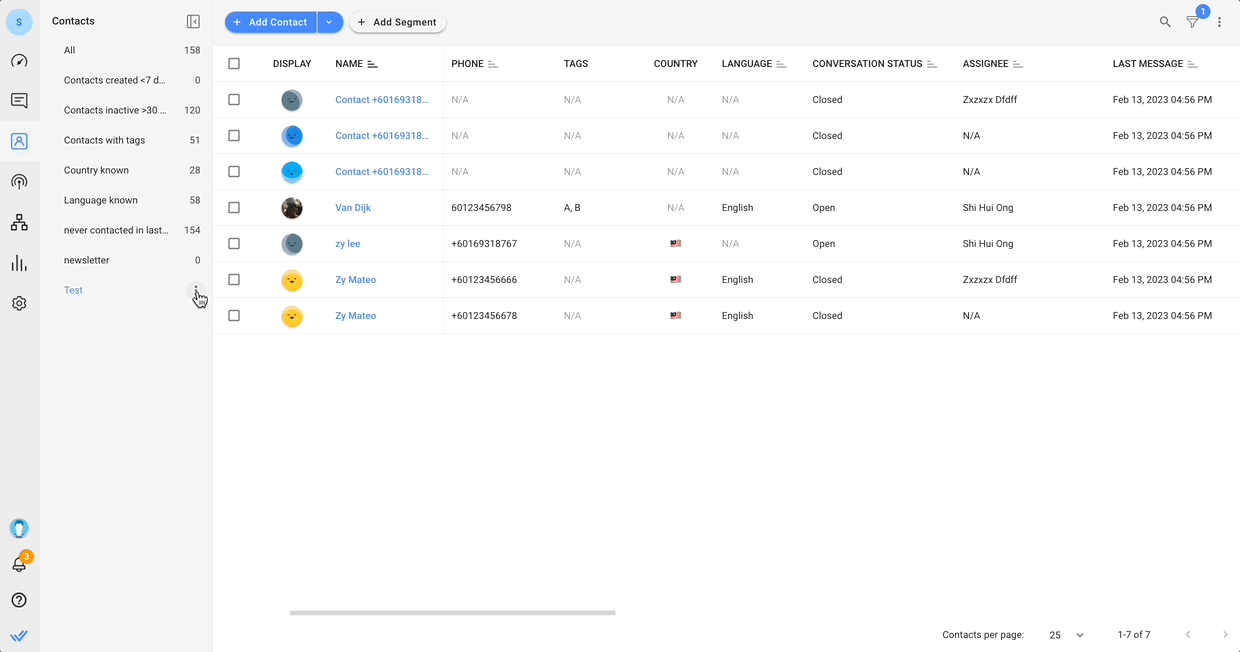This screenshot has width=1240, height=652.
Task: Click the search magnifier icon
Action: [x=1165, y=22]
